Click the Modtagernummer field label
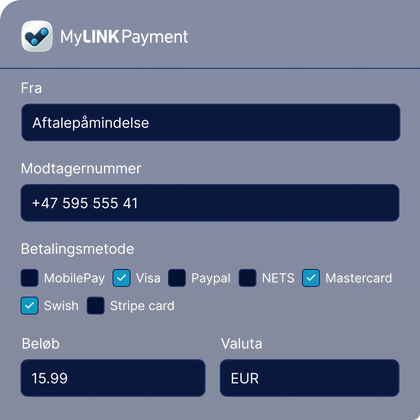The width and height of the screenshot is (420, 420). (x=81, y=169)
